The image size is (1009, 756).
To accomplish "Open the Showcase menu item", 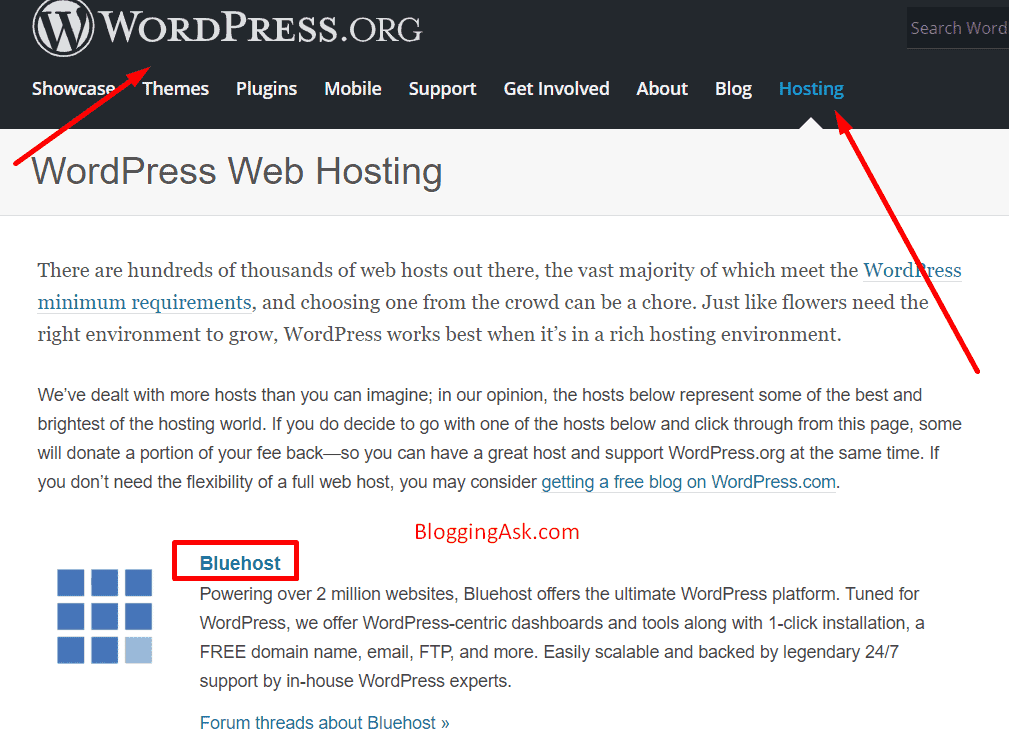I will (73, 88).
